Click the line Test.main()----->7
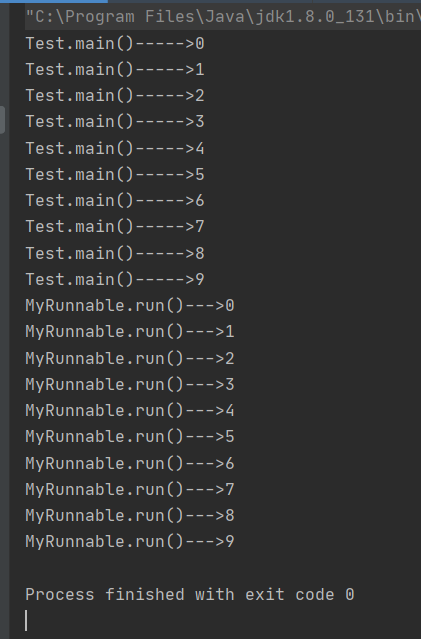Screen dimensions: 421x639 115,227
